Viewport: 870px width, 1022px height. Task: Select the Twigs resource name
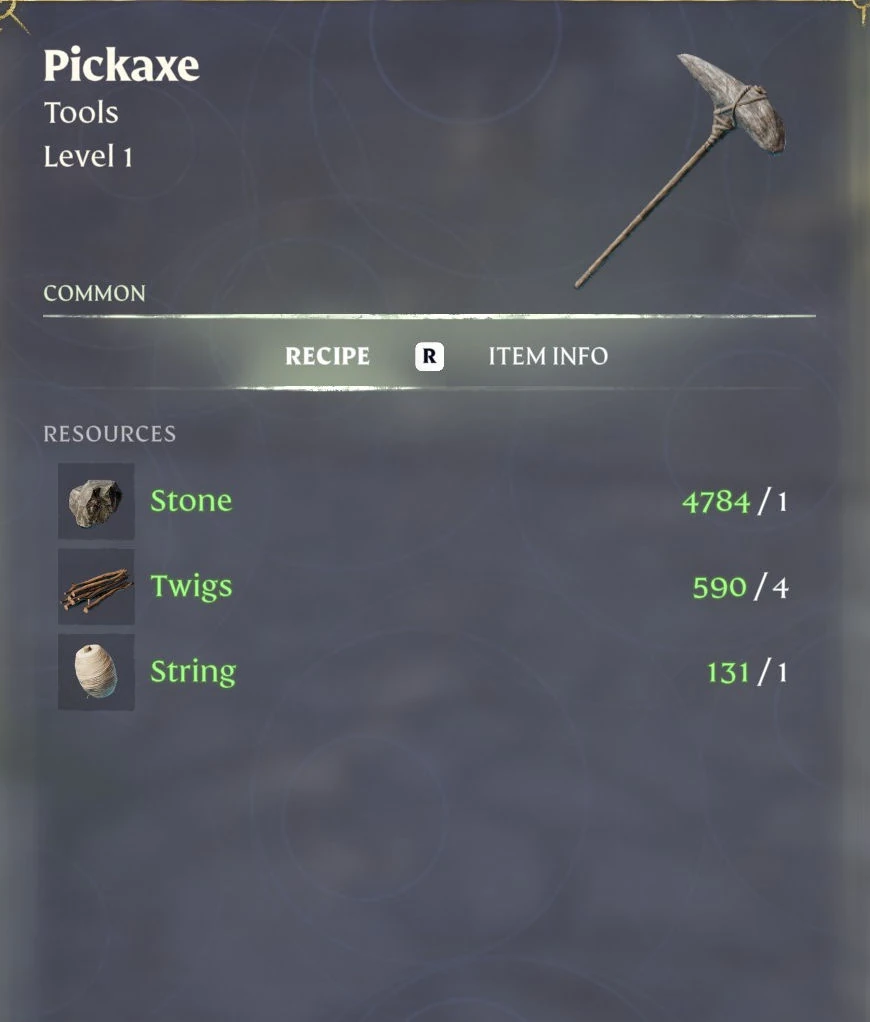(x=191, y=587)
